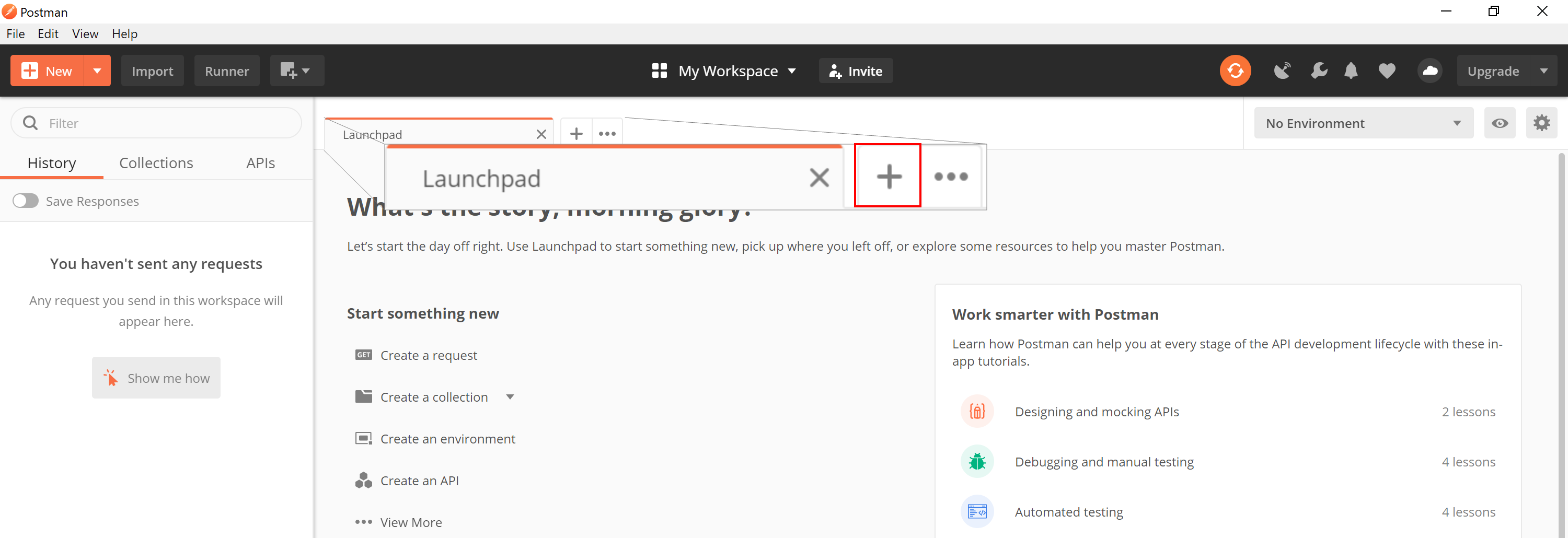Click the orange sync status icon
The height and width of the screenshot is (538, 1568).
pyautogui.click(x=1235, y=71)
